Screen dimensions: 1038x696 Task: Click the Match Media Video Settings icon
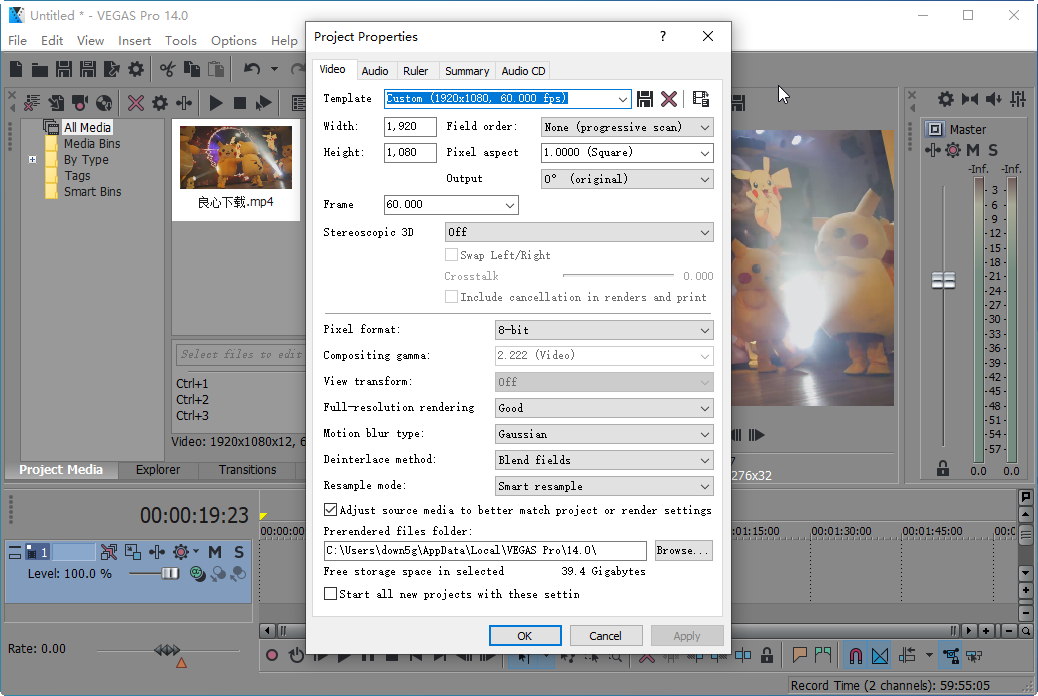[x=700, y=99]
